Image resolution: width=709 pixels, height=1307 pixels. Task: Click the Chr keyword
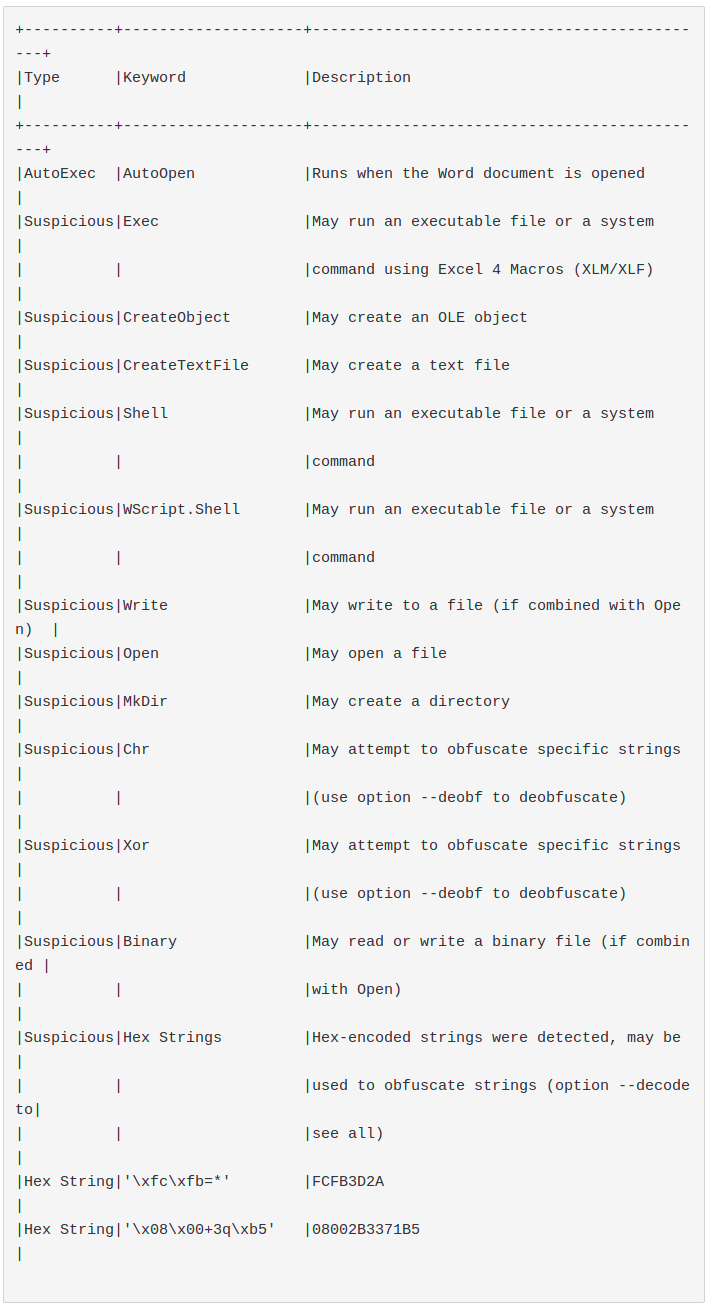tap(136, 750)
